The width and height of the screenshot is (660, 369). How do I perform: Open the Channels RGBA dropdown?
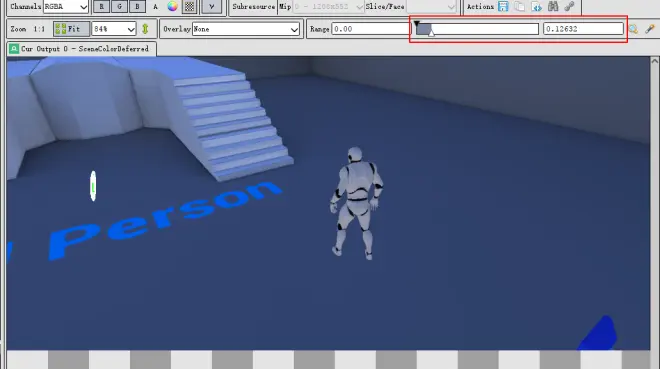click(x=66, y=6)
